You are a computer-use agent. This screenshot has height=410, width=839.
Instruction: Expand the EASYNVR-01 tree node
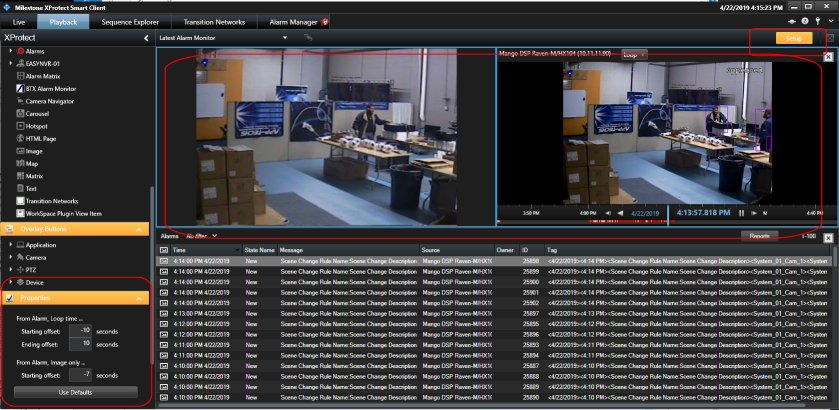(x=11, y=64)
